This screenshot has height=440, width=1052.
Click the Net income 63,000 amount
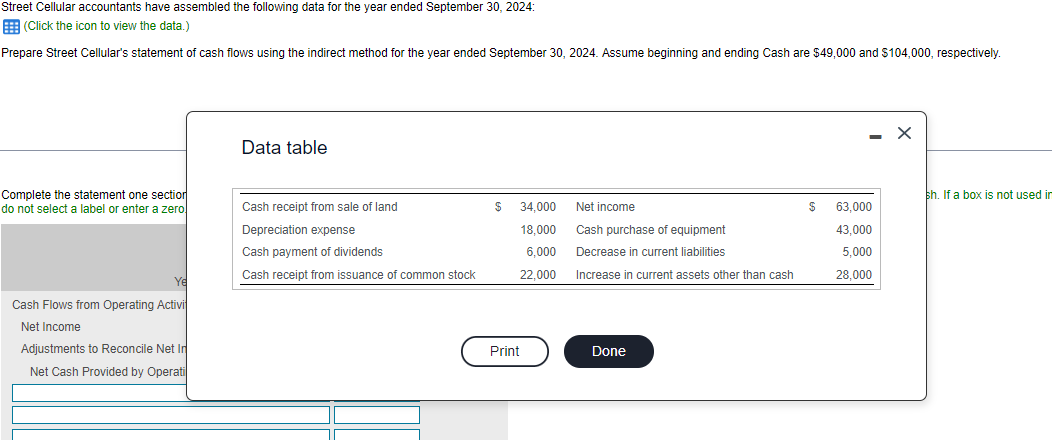[x=853, y=207]
